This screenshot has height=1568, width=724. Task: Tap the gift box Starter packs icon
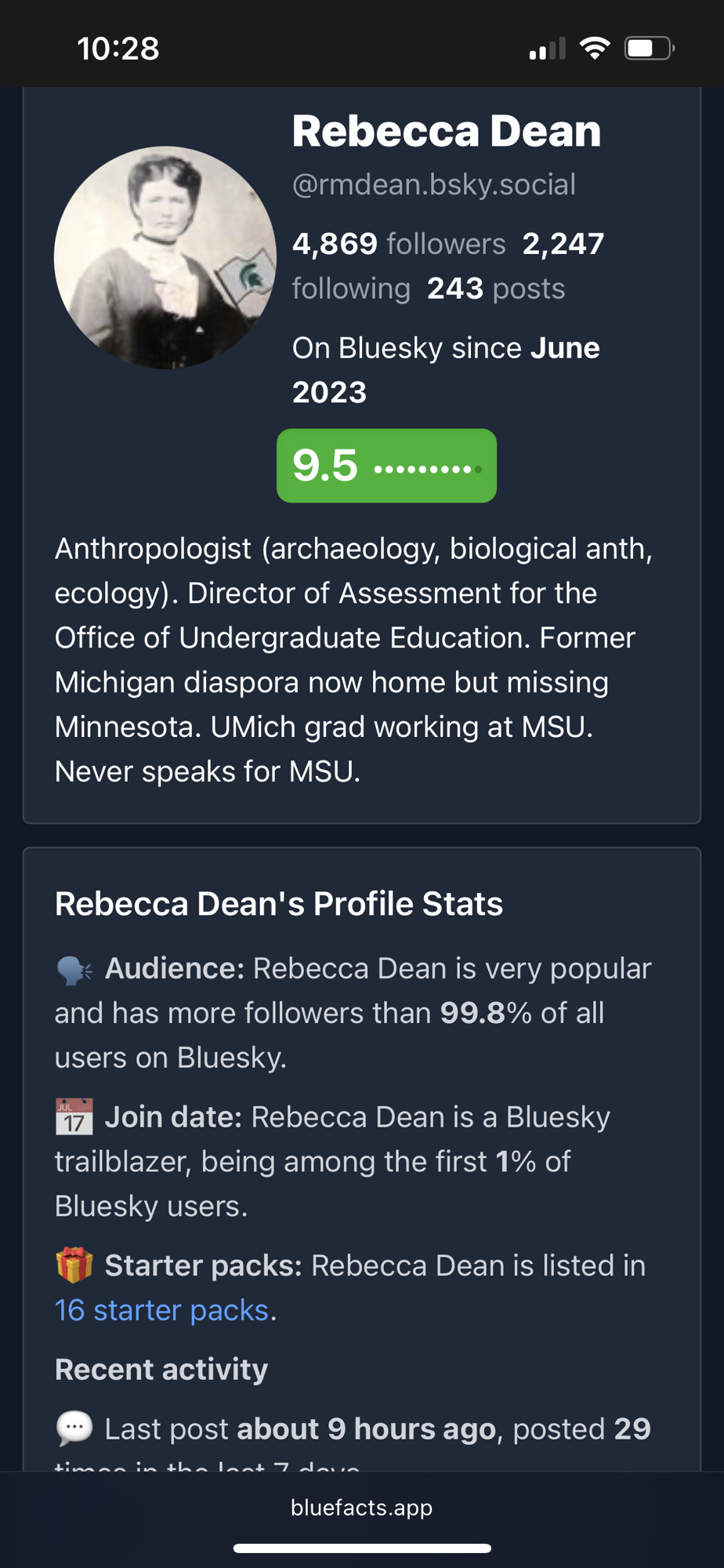74,1265
